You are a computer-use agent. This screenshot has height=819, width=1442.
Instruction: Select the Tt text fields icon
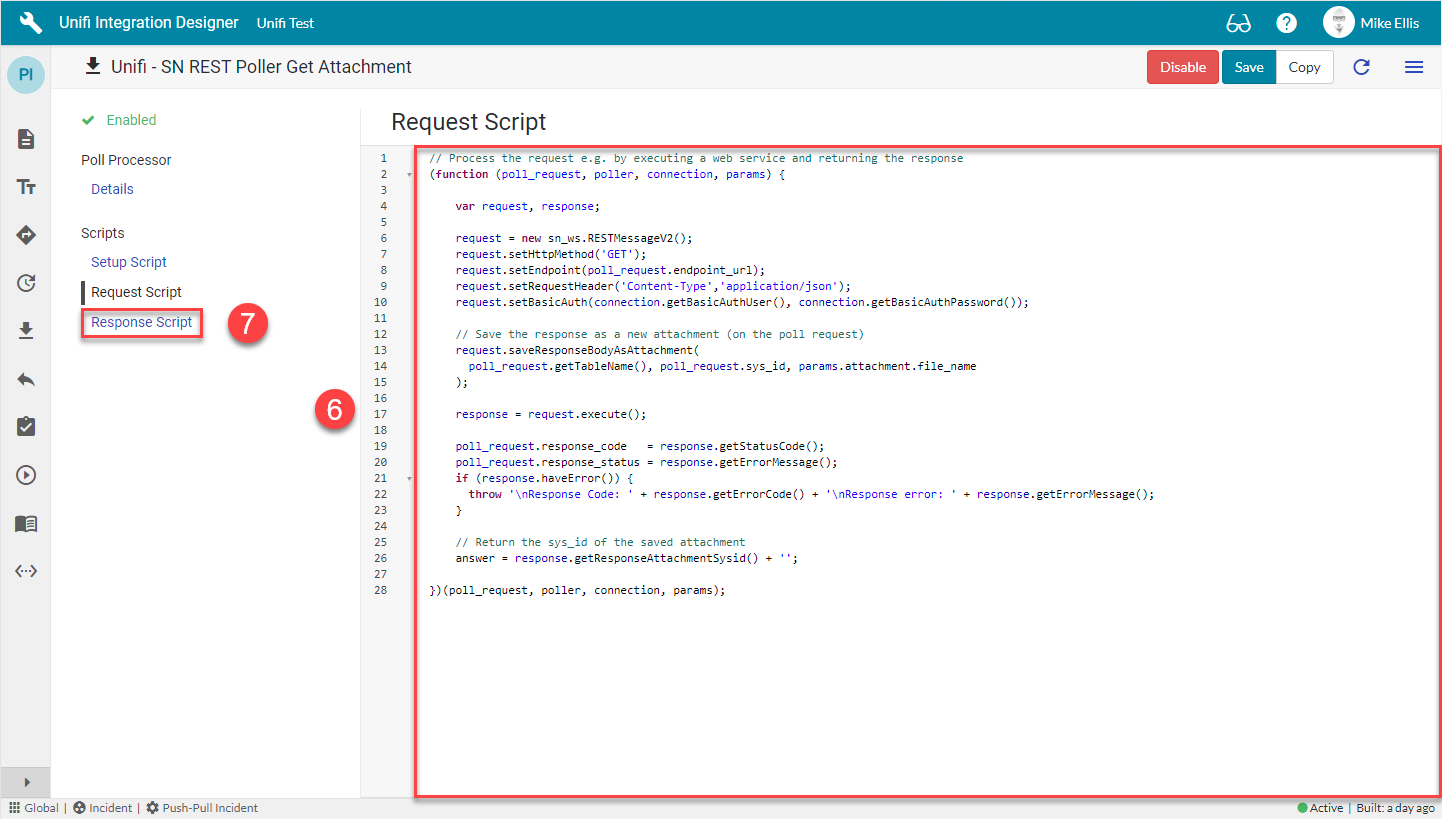(25, 187)
